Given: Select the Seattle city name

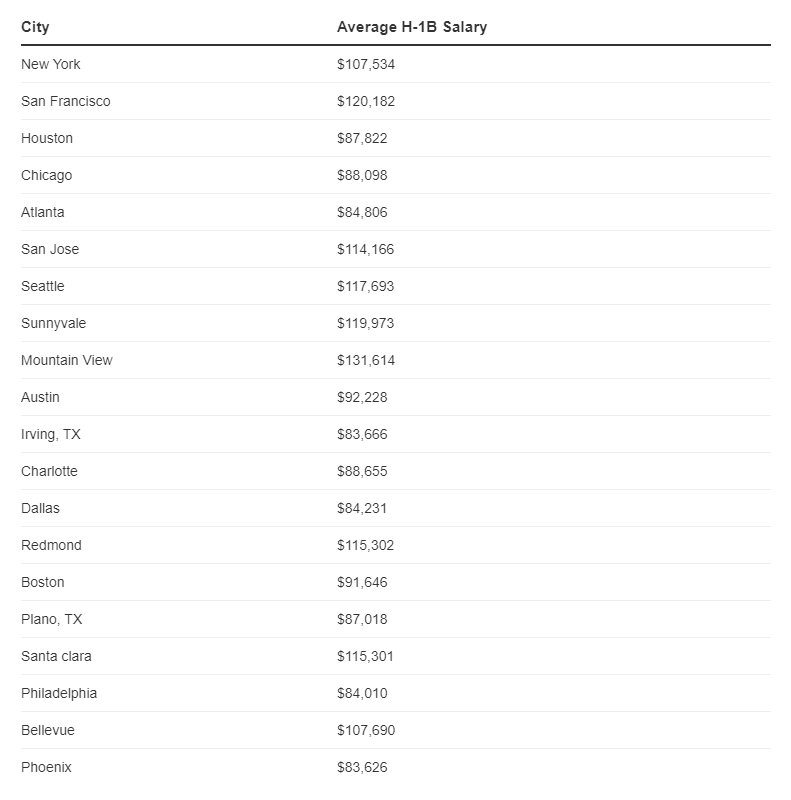Looking at the screenshot, I should coord(43,286).
